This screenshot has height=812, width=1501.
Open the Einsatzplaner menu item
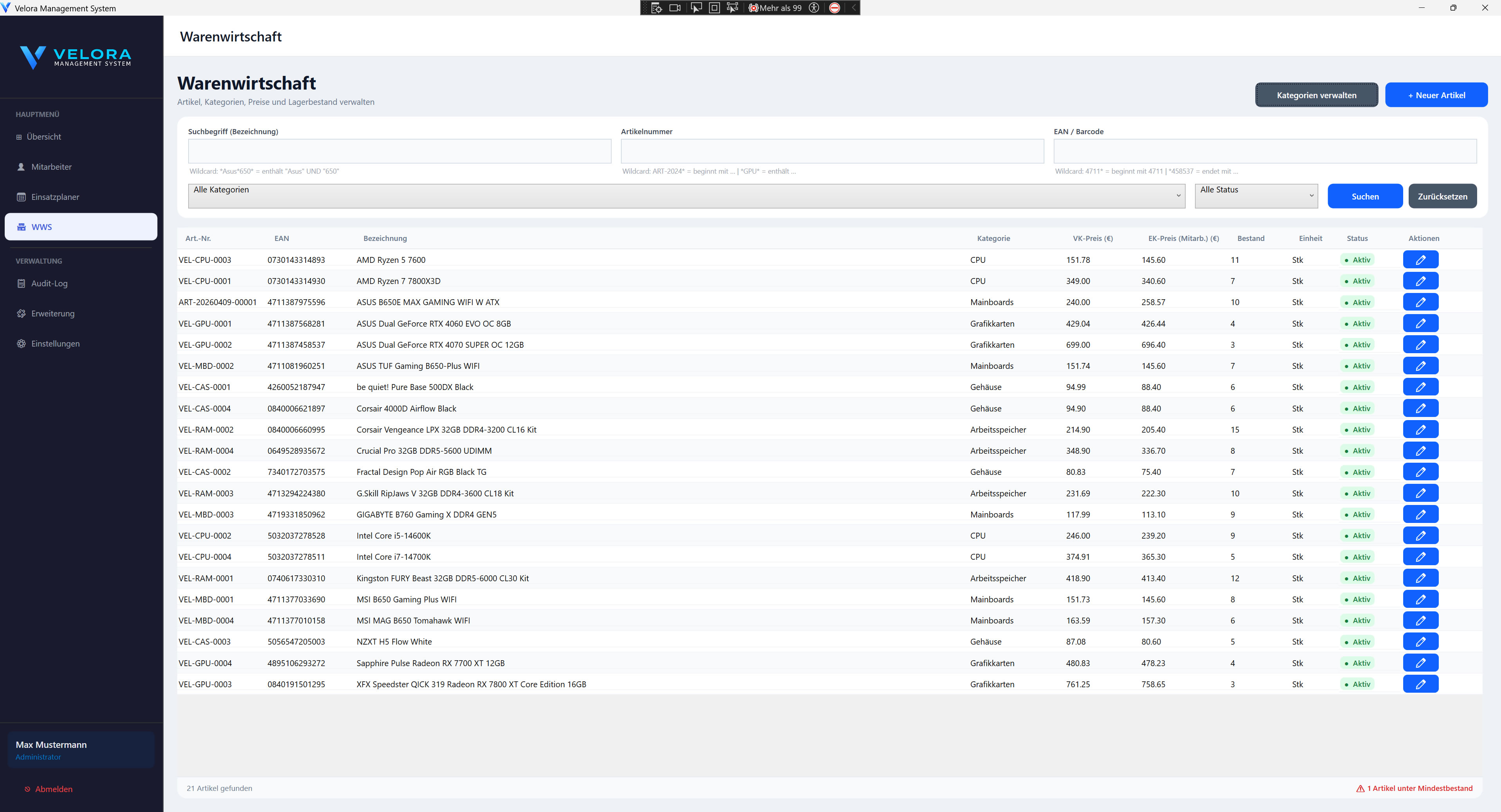[x=55, y=197]
